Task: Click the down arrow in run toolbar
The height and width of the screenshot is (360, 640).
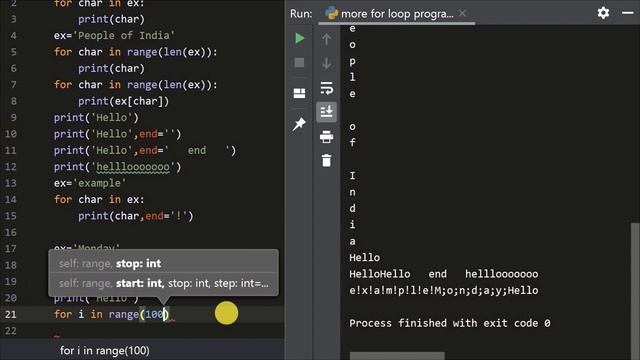Action: [326, 63]
